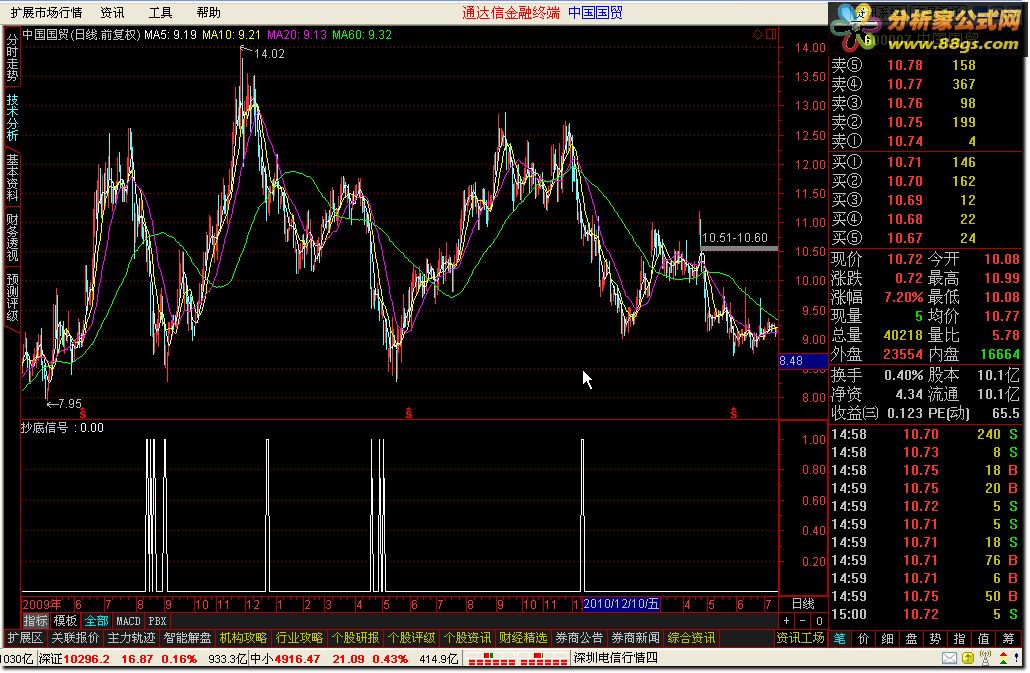
Task: Select the 细 detail tab
Action: click(x=887, y=638)
